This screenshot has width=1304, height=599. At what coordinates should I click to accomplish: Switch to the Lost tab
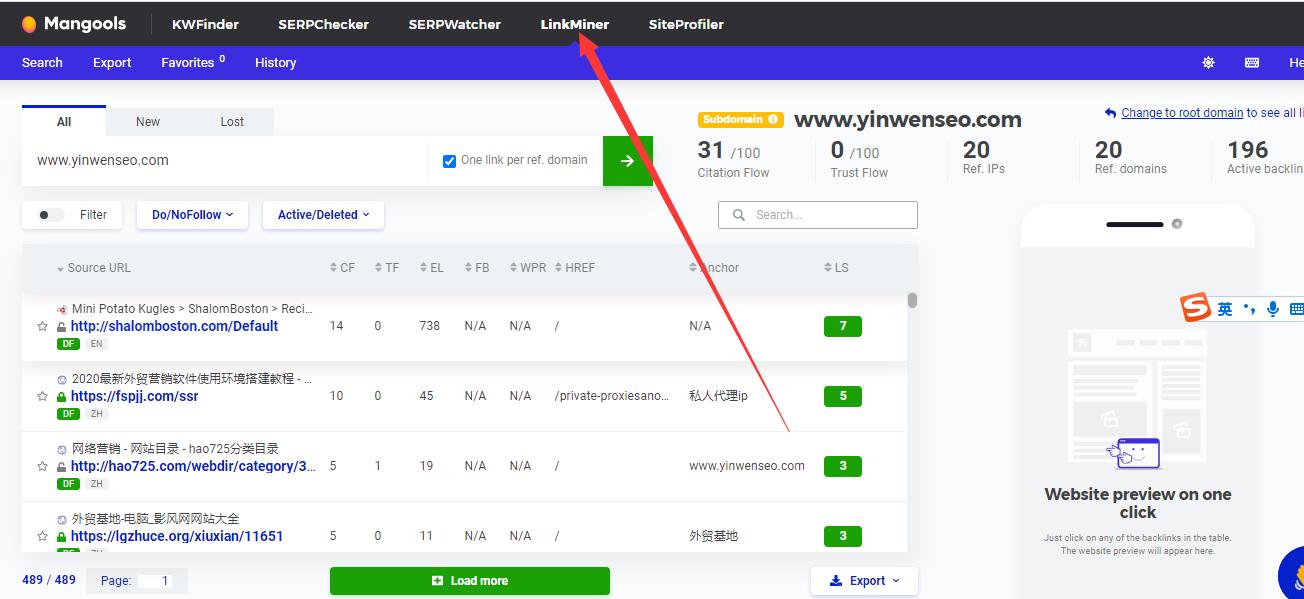[x=231, y=121]
